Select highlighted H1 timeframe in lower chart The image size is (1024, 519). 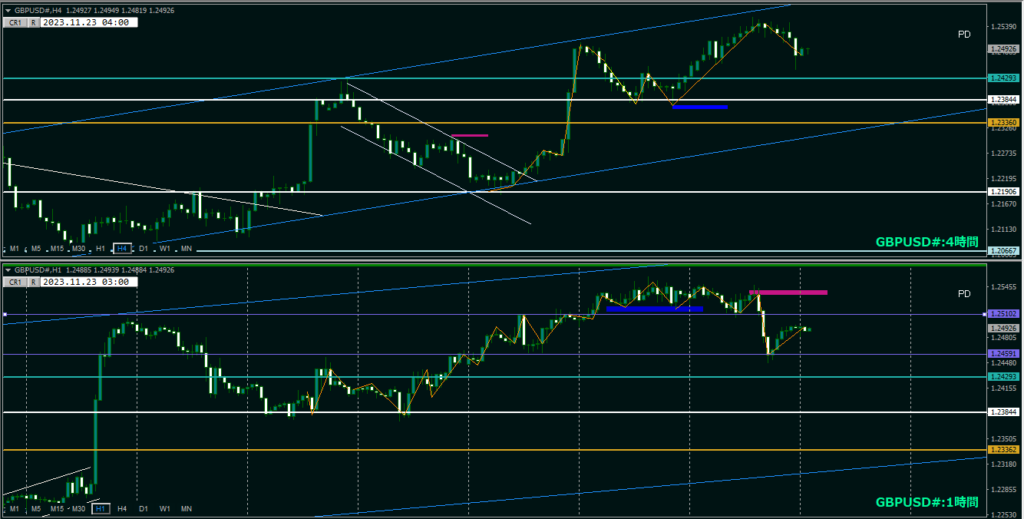click(x=100, y=509)
